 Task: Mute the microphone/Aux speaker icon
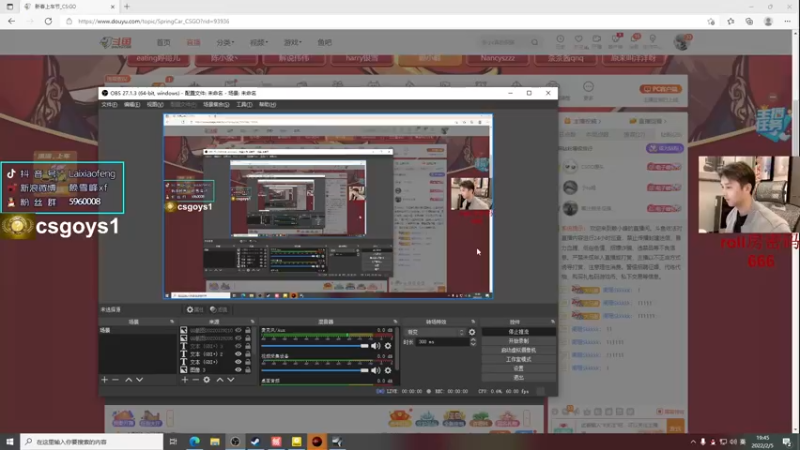376,346
